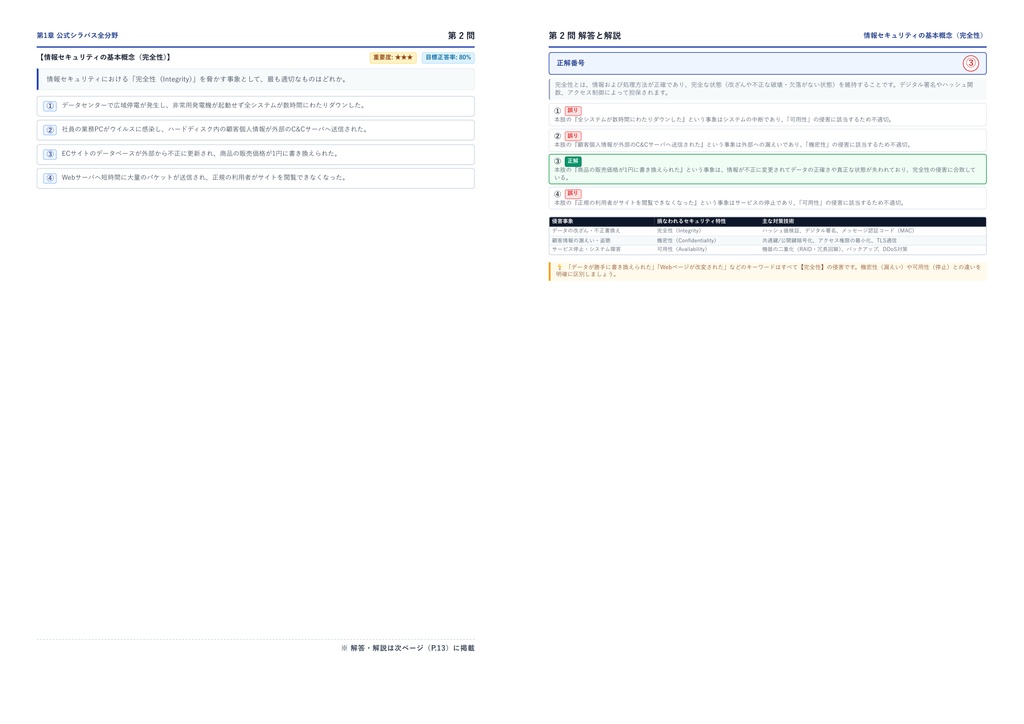Click the explanation mentioning 全システムが数時間にわたりダウンした

click(723, 119)
